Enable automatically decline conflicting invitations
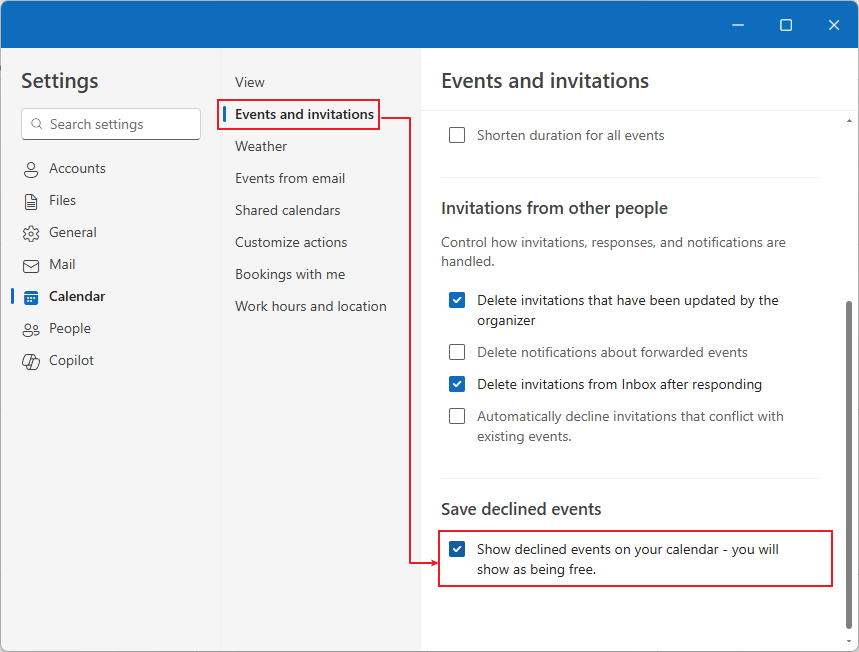859x652 pixels. click(x=457, y=416)
